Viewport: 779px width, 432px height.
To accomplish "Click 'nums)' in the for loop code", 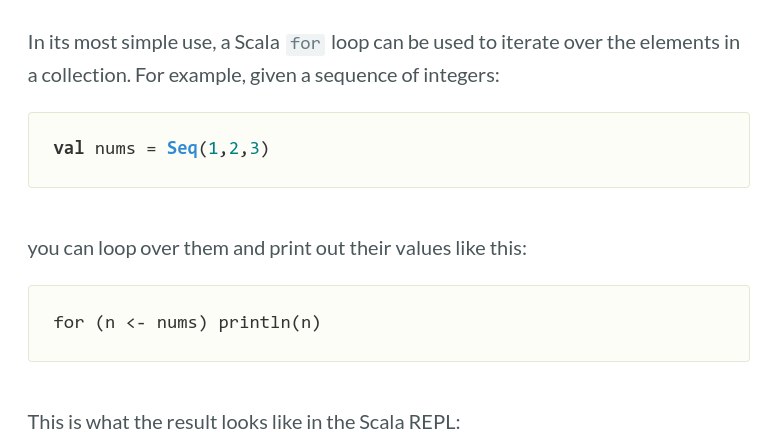I will pos(182,323).
